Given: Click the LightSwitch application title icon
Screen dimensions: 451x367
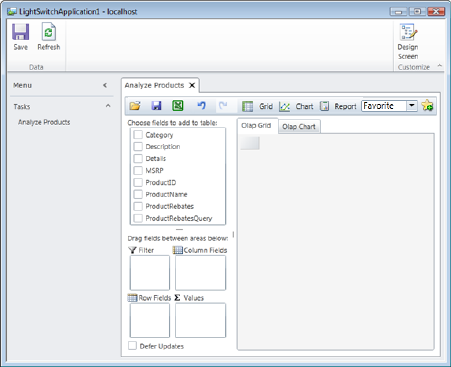Looking at the screenshot, I should coord(12,12).
